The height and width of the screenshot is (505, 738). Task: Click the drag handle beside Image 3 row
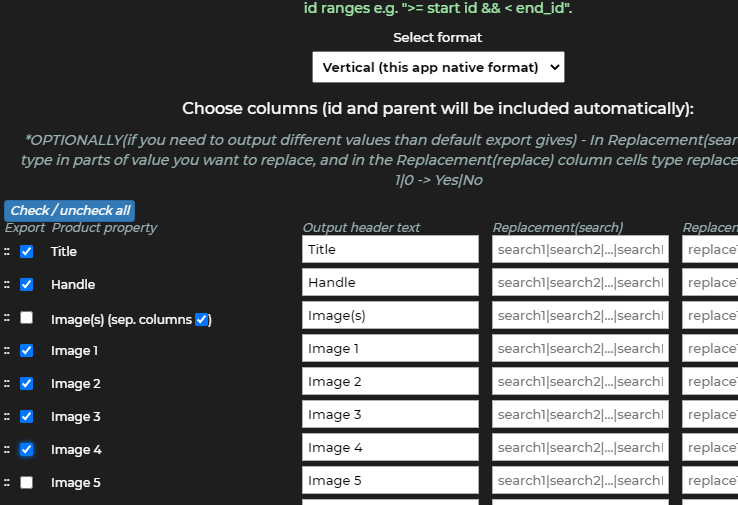6,417
